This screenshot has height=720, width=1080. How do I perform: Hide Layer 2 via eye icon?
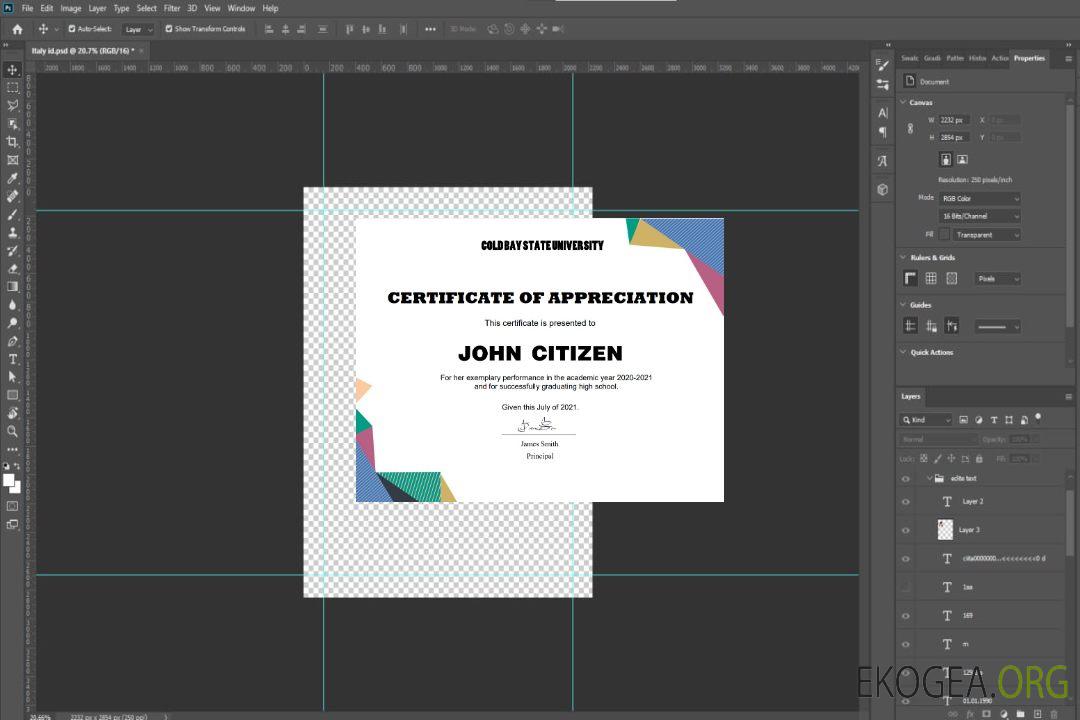coord(906,502)
